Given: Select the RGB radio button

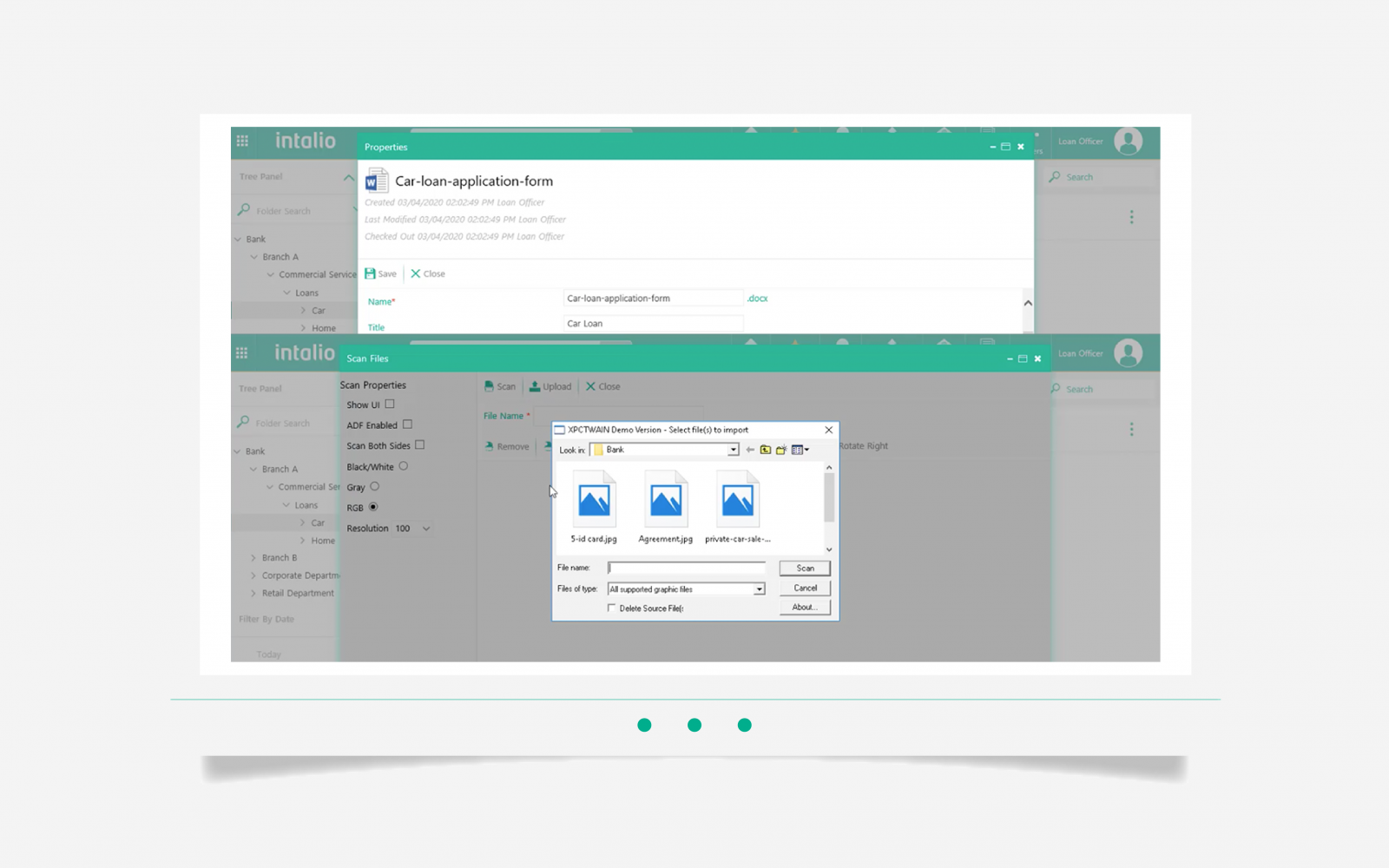Looking at the screenshot, I should [x=373, y=507].
